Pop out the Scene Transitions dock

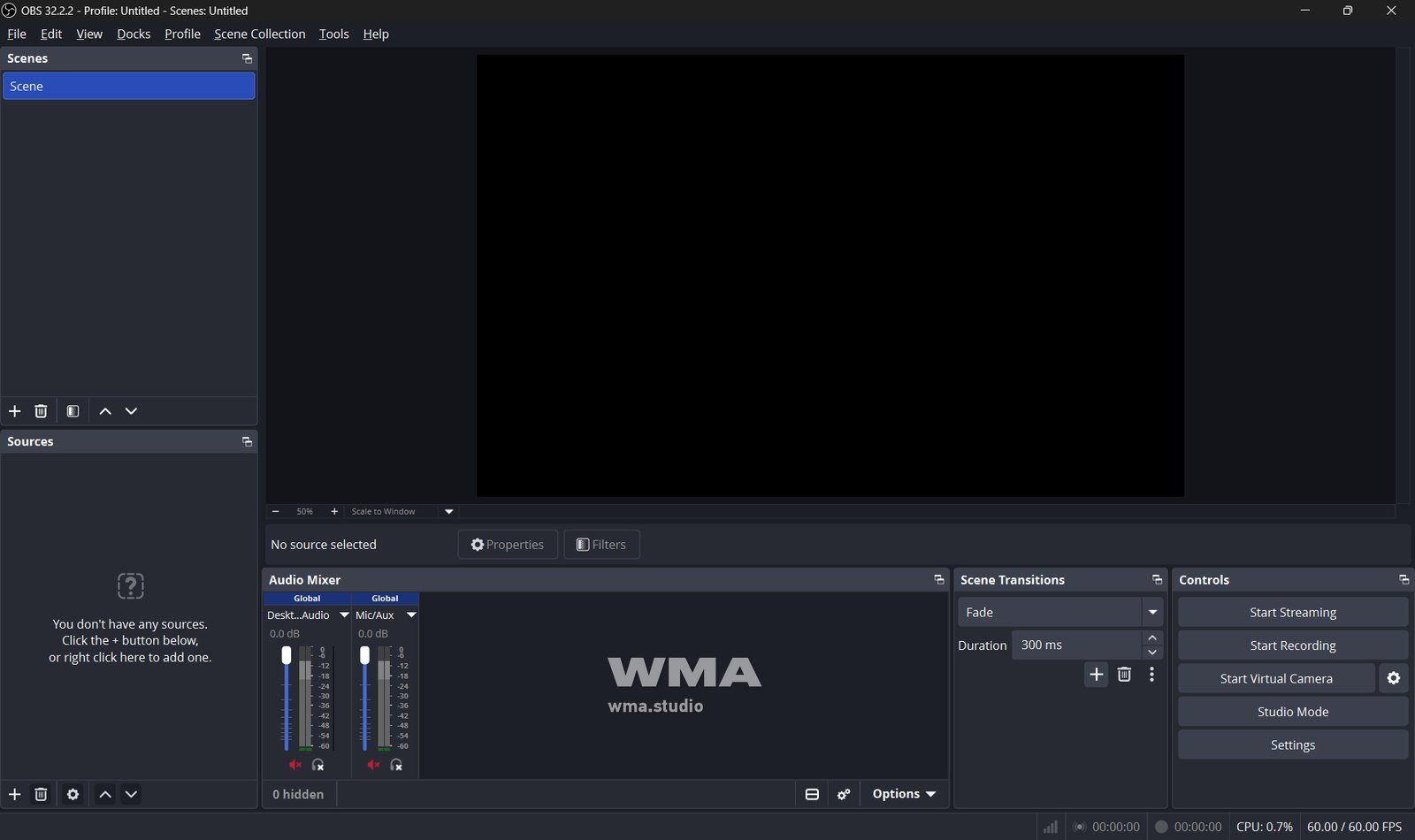[1157, 580]
